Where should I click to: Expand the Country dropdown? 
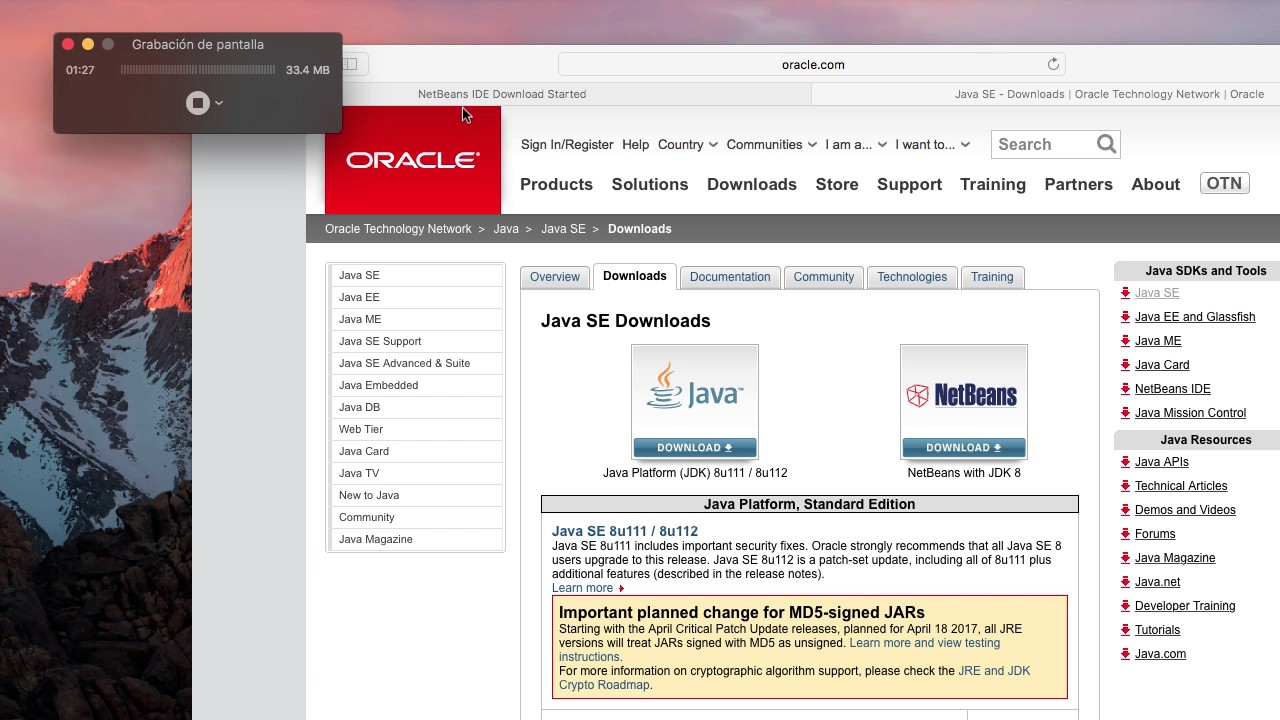tap(688, 144)
